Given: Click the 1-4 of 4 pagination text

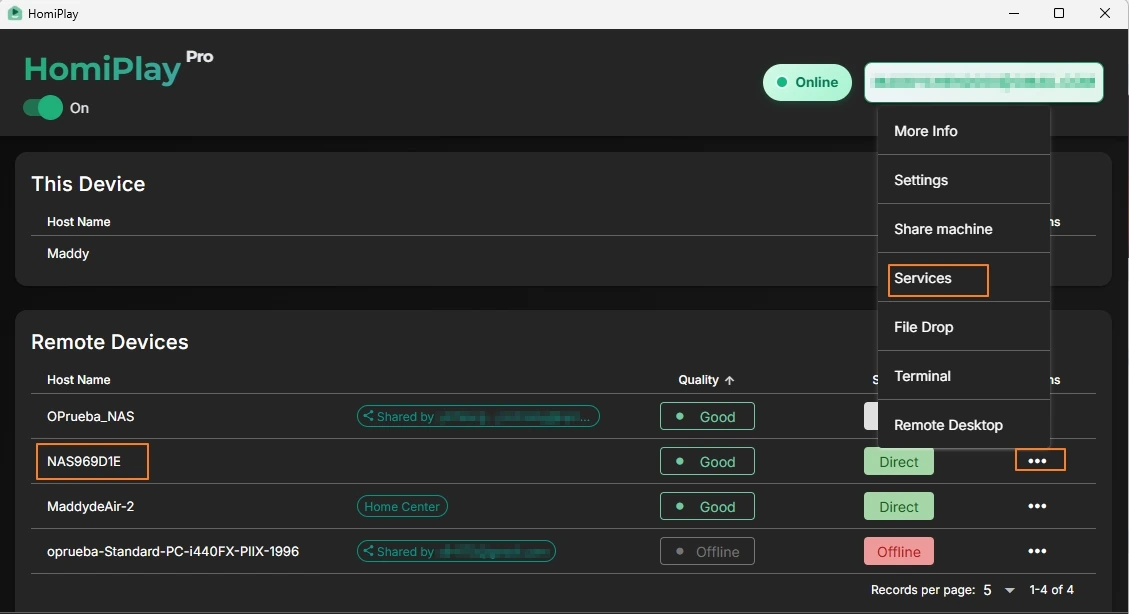Looking at the screenshot, I should pos(1051,590).
